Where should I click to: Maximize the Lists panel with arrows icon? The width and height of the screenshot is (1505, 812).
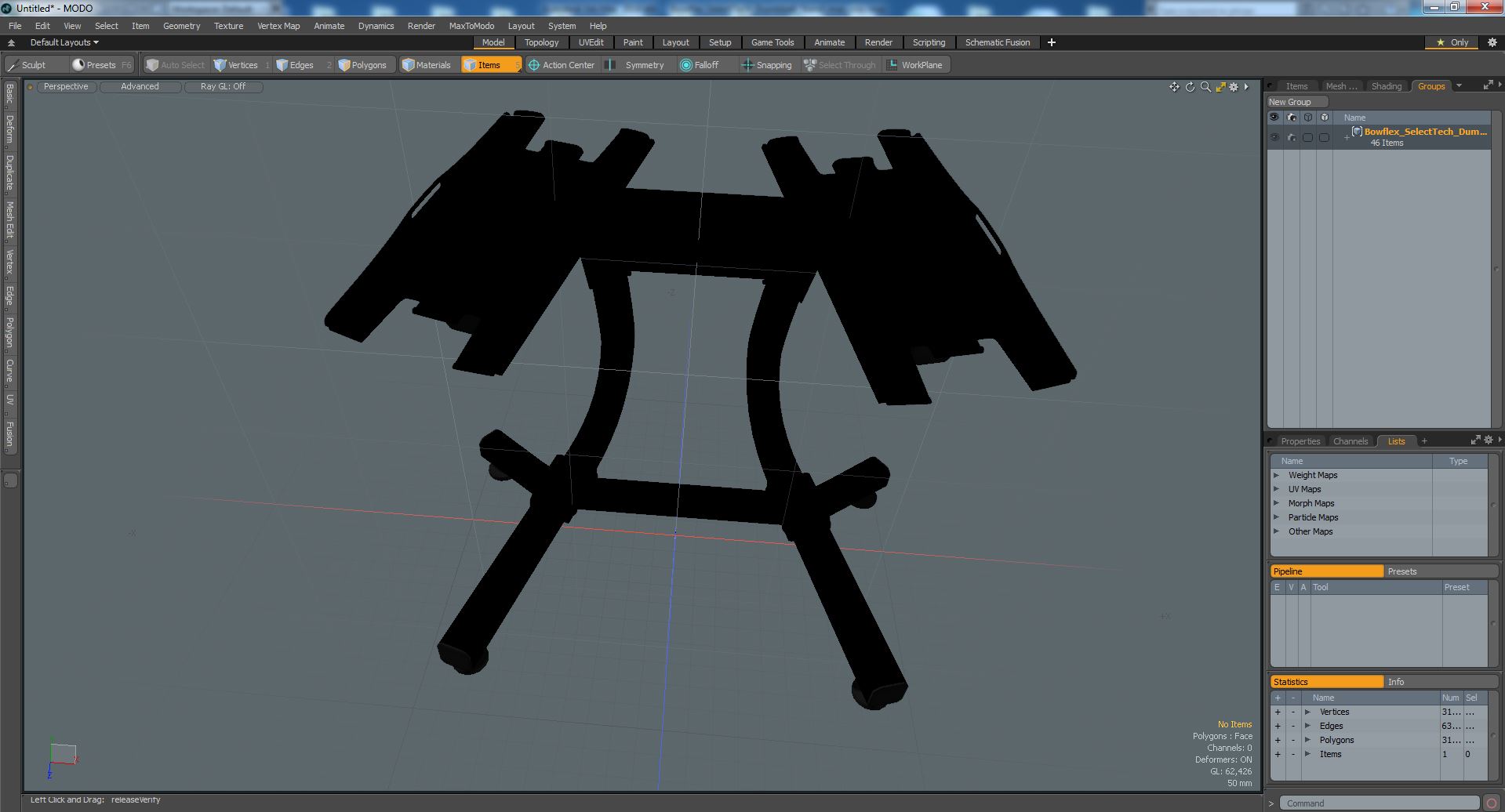(x=1475, y=440)
